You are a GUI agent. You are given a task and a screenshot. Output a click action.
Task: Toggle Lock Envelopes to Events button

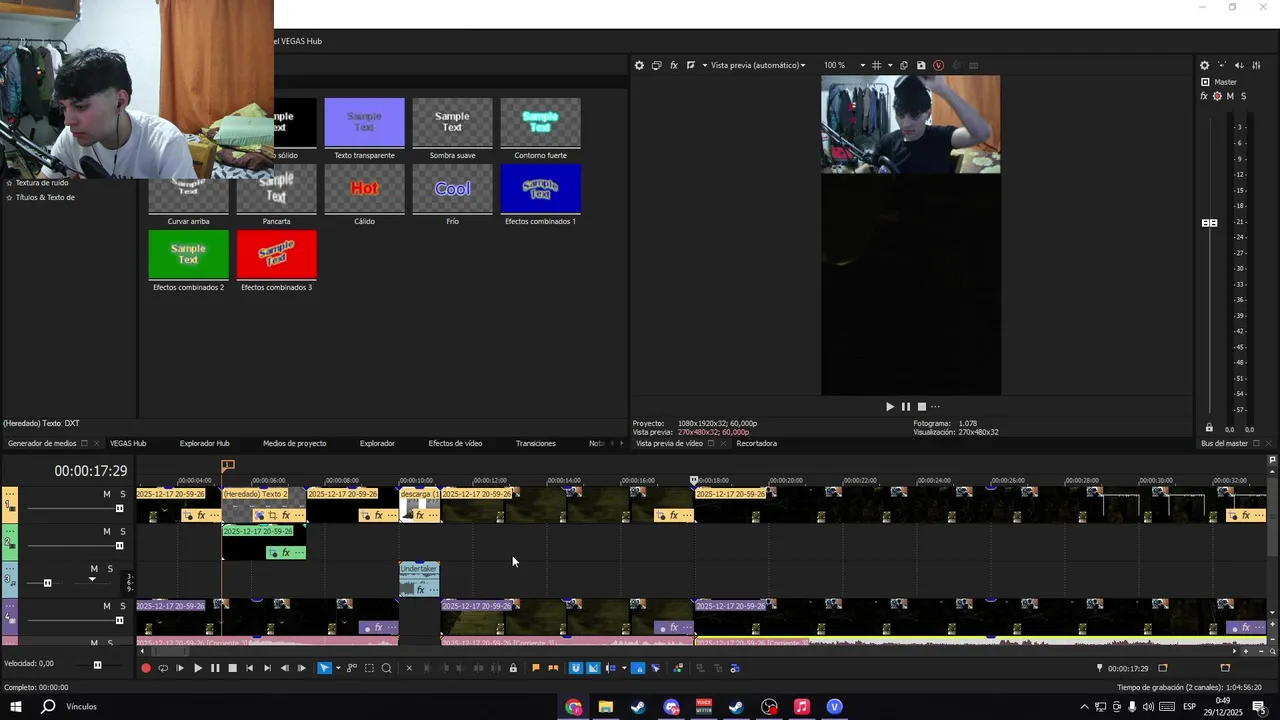638,668
